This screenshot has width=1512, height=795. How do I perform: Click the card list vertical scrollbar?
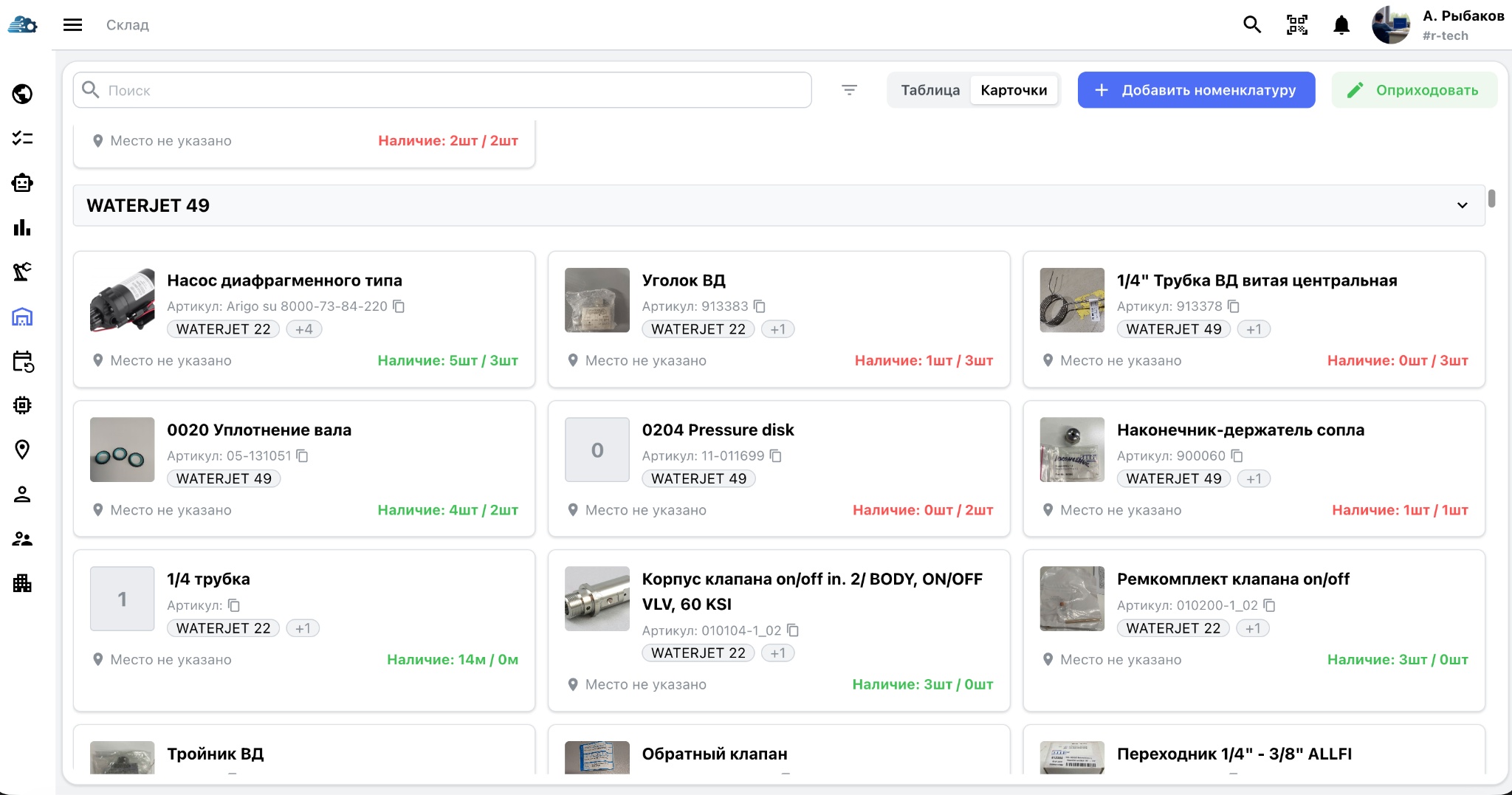[x=1491, y=199]
